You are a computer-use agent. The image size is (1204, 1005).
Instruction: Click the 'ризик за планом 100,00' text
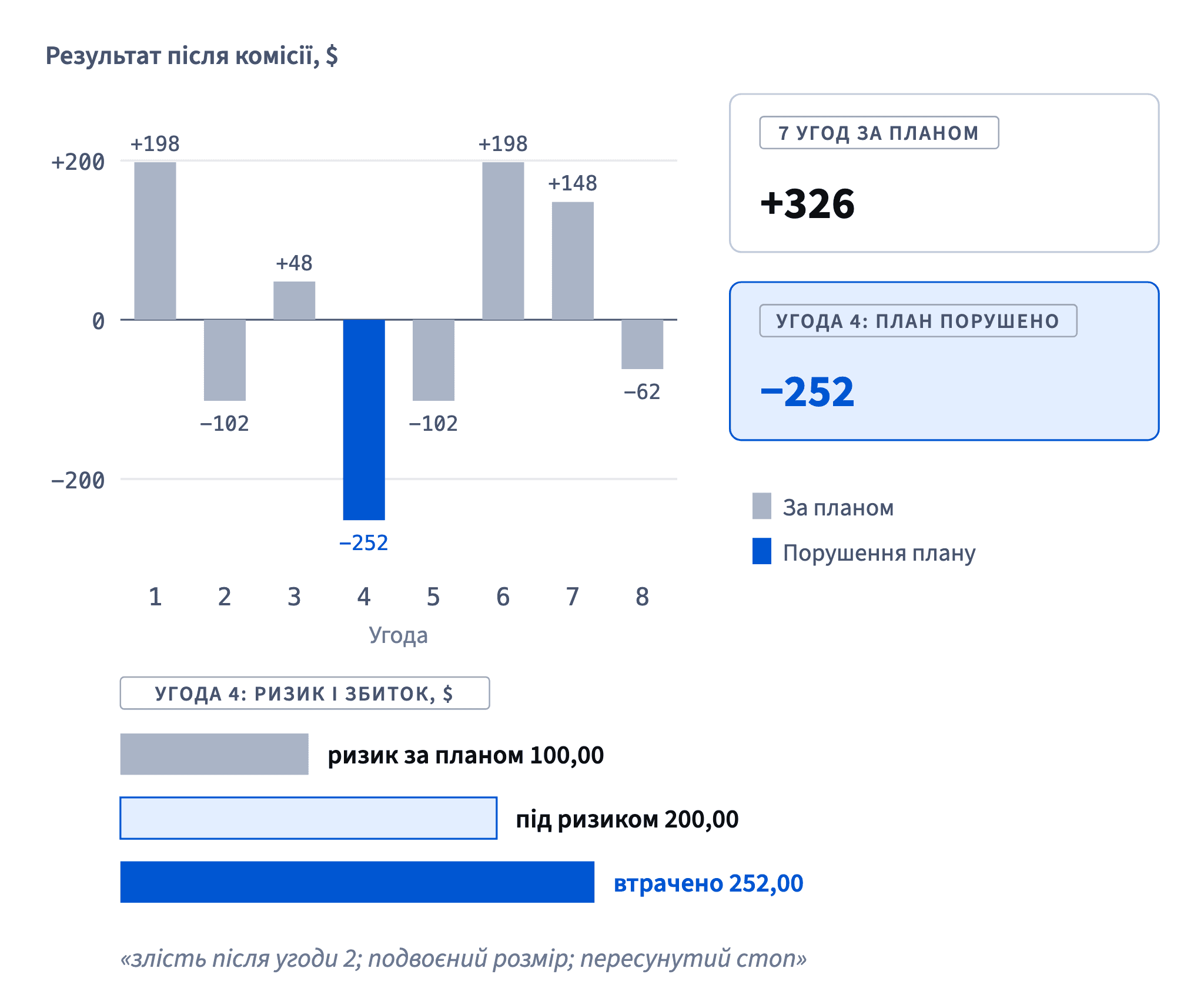(x=466, y=755)
